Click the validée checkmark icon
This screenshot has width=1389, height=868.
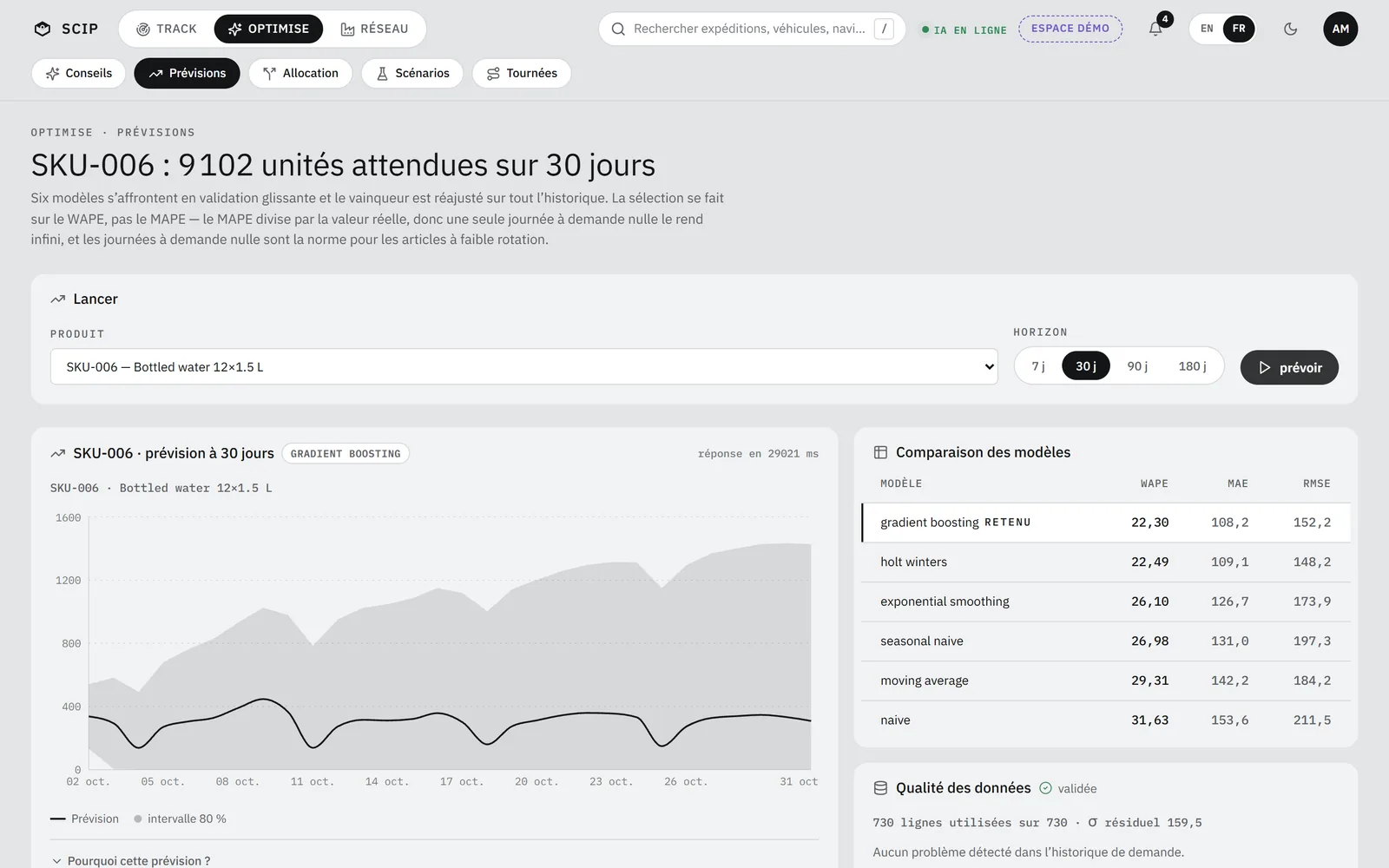click(x=1045, y=788)
